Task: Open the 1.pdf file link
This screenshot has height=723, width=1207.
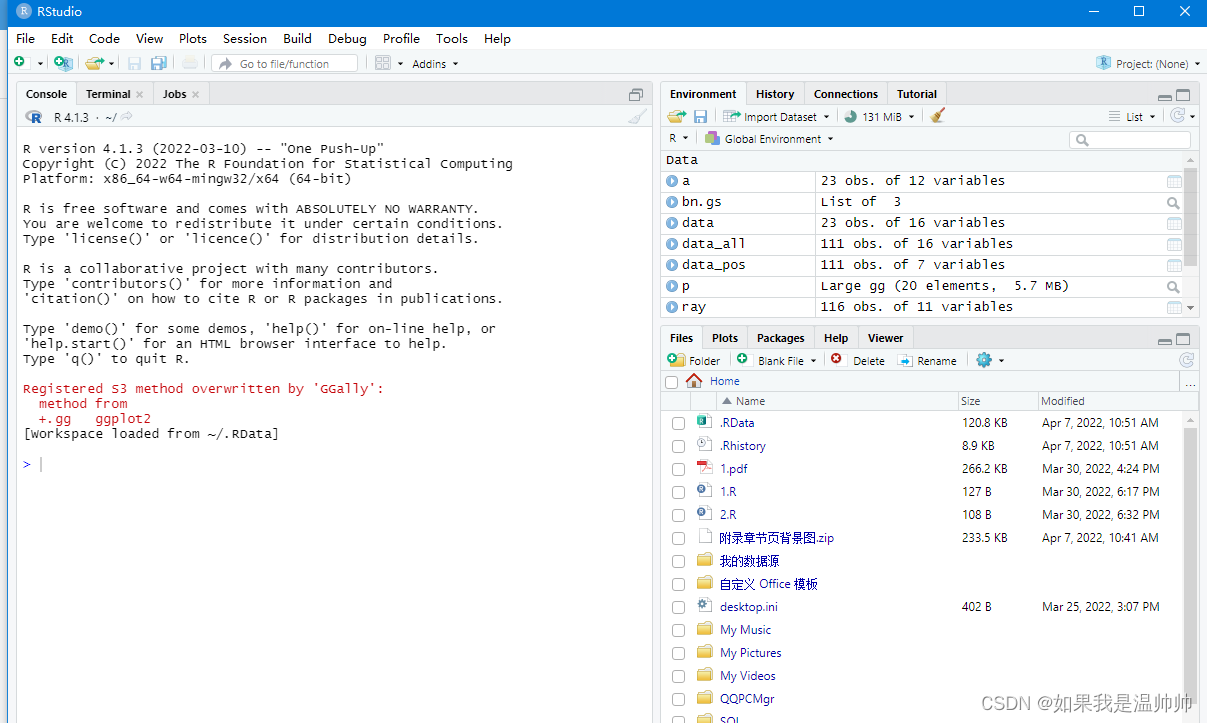Action: [733, 469]
